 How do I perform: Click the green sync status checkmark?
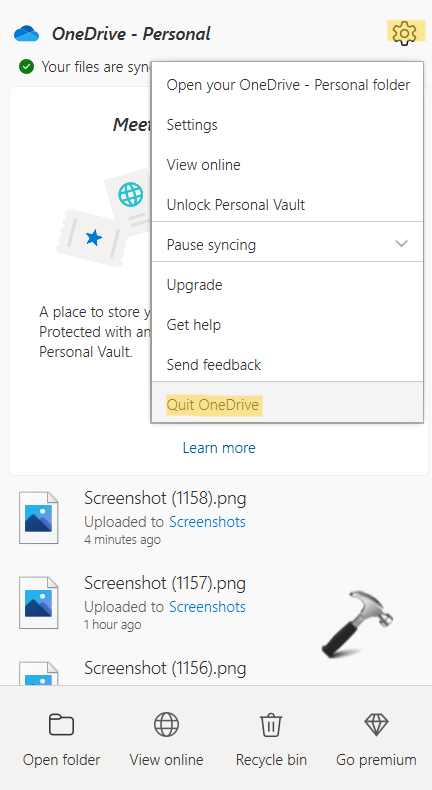tap(26, 67)
